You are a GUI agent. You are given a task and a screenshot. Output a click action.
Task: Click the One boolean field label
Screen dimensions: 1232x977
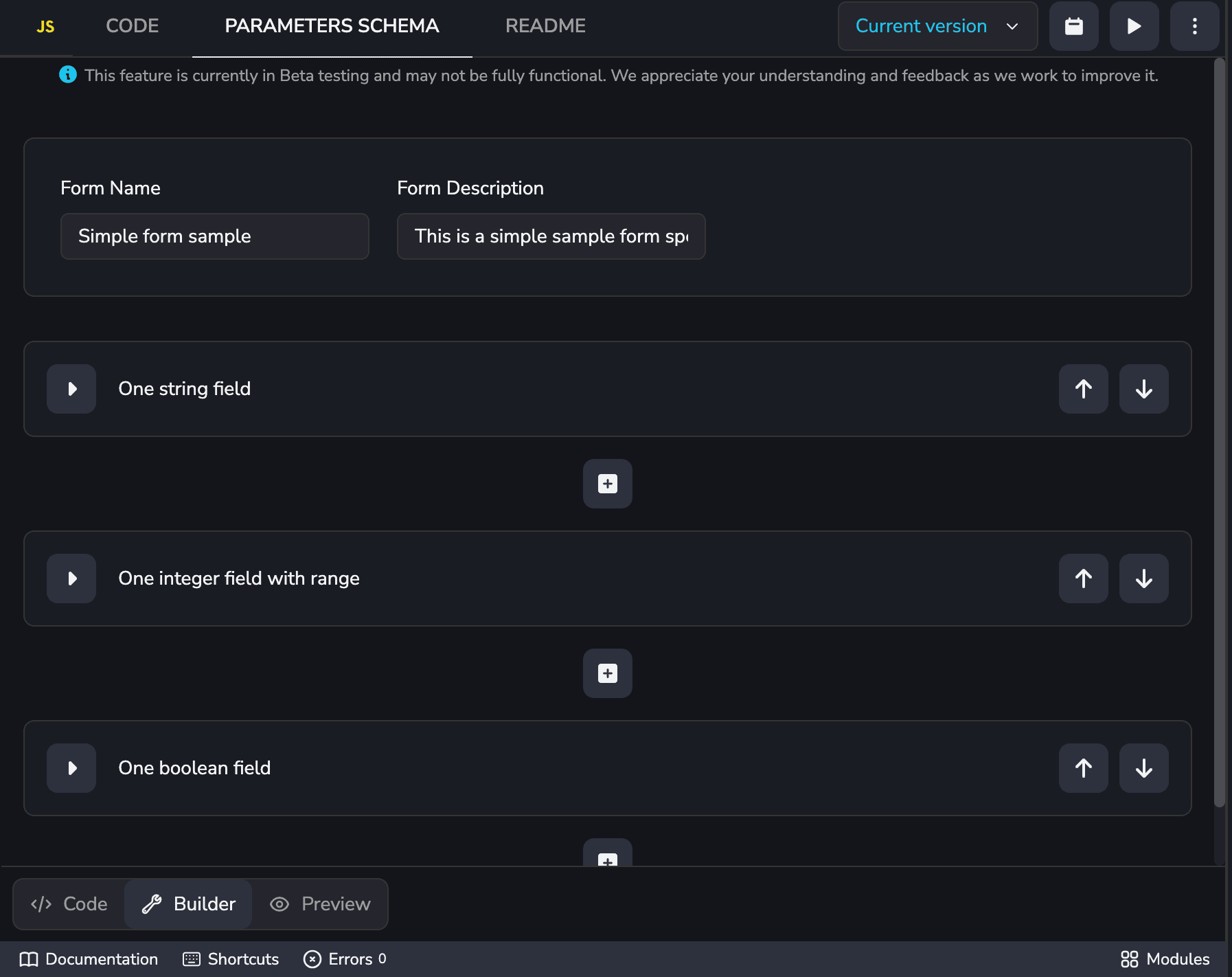coord(194,768)
